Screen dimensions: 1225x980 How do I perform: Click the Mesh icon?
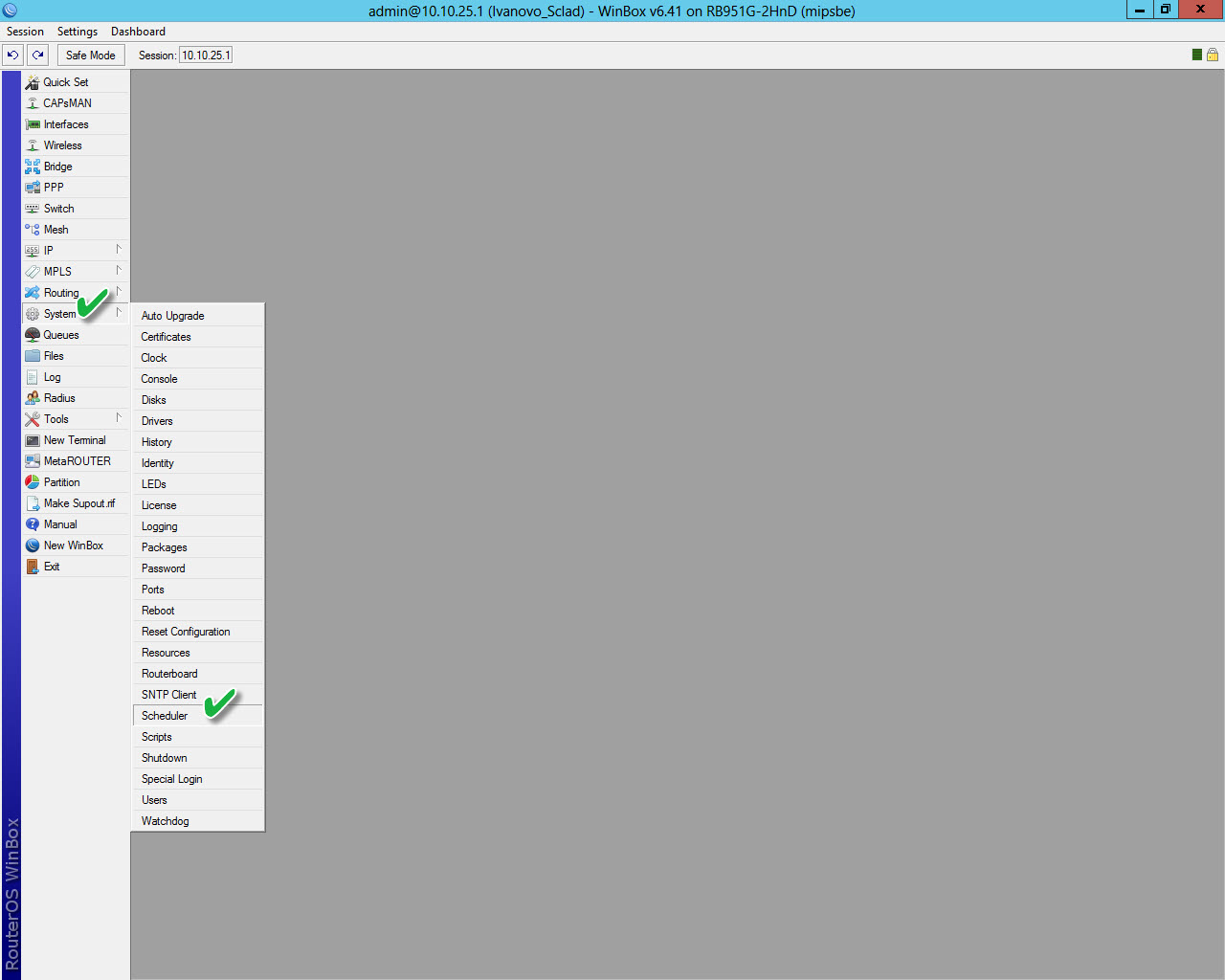[33, 230]
